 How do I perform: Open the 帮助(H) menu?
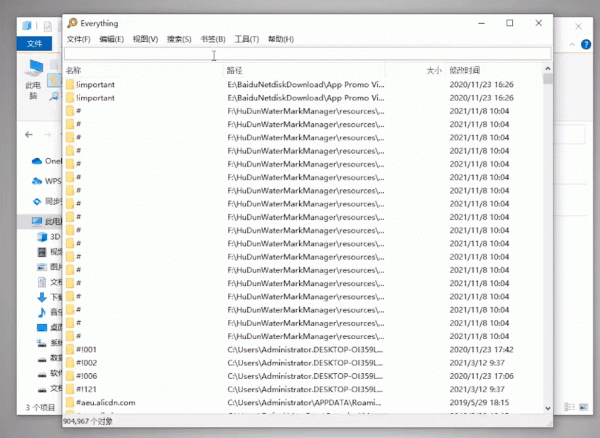click(x=281, y=39)
